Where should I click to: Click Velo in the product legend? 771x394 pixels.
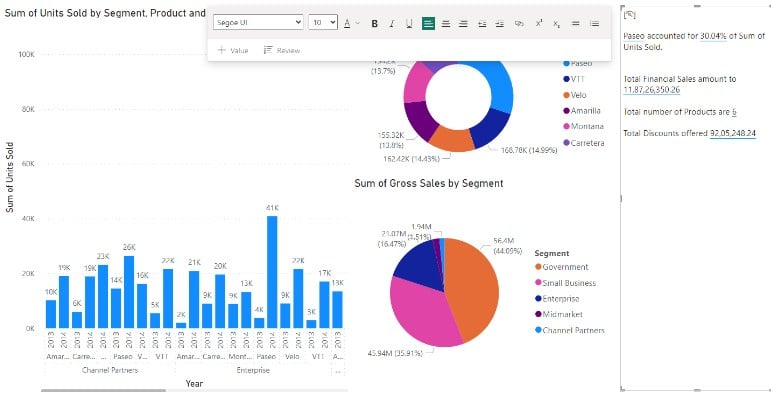575,95
